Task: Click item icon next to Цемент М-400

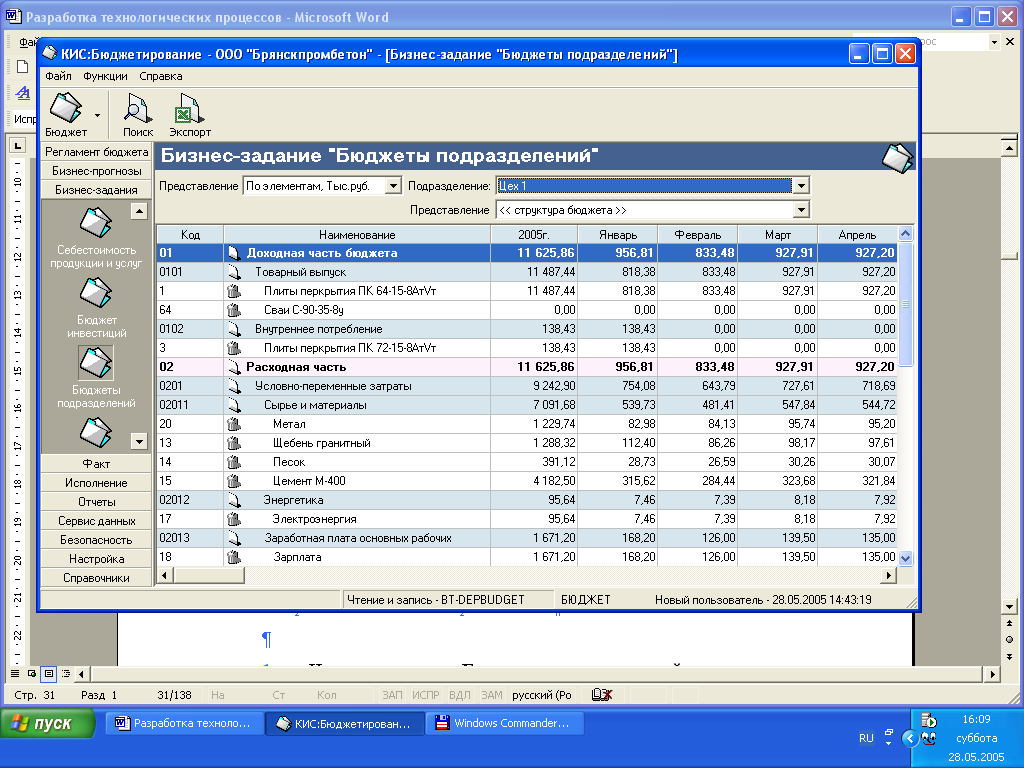Action: pyautogui.click(x=234, y=481)
